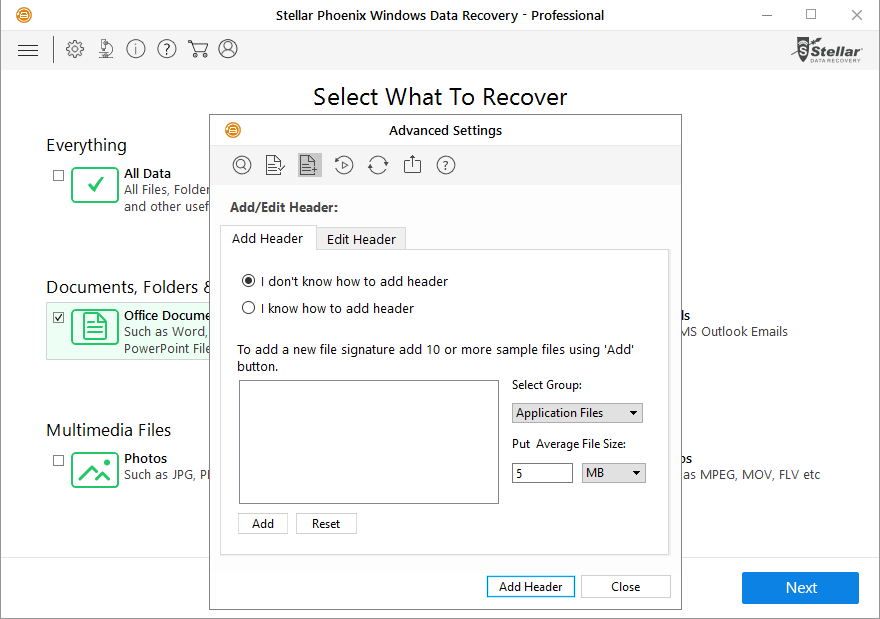Open the Resume Recovery clock-play icon
The image size is (880, 619).
(343, 165)
